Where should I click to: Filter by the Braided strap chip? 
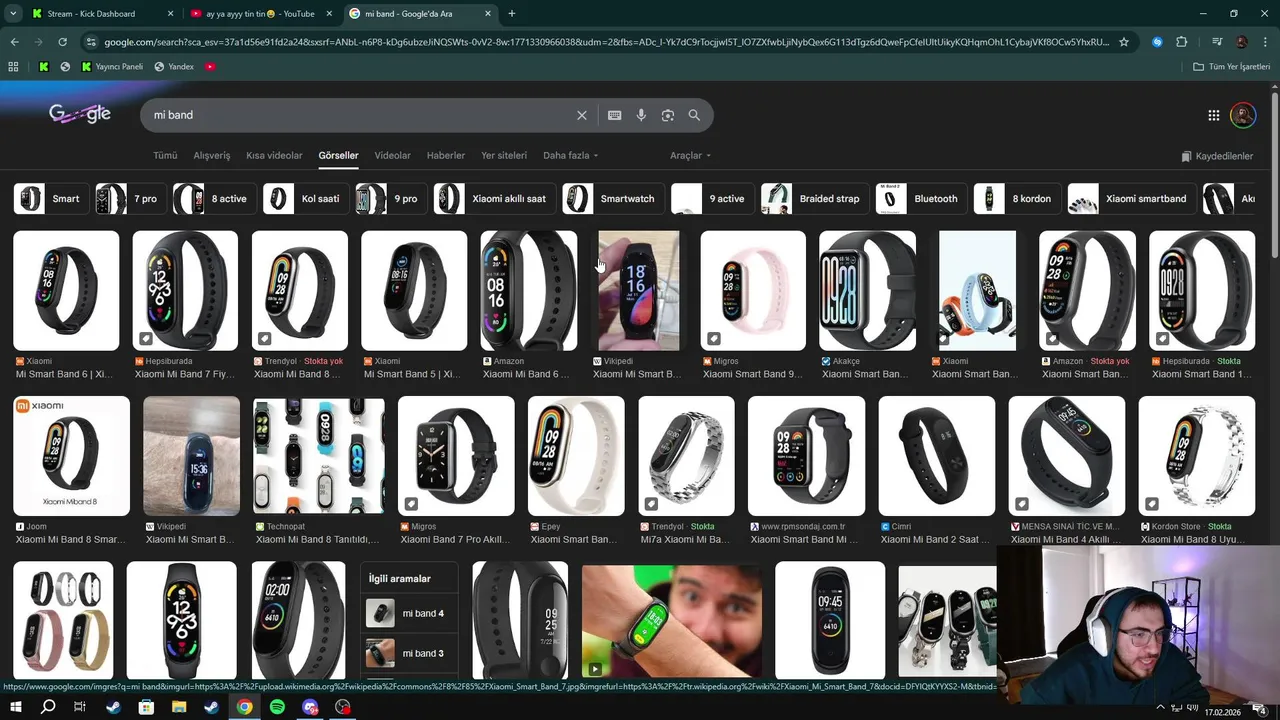point(815,199)
